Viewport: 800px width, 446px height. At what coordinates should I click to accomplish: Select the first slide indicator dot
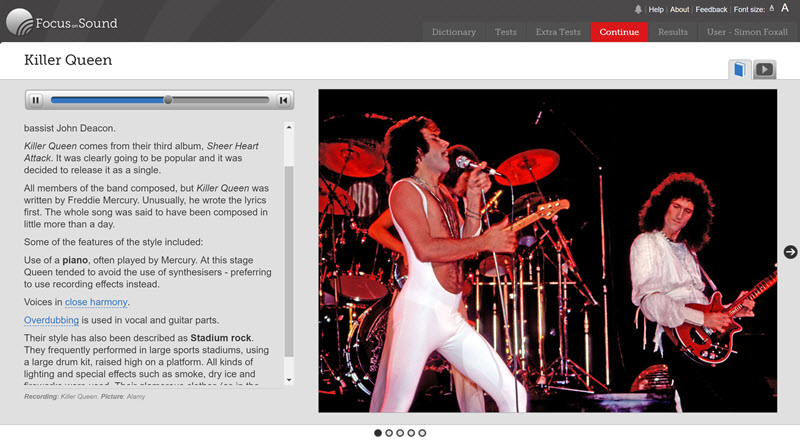(x=378, y=433)
